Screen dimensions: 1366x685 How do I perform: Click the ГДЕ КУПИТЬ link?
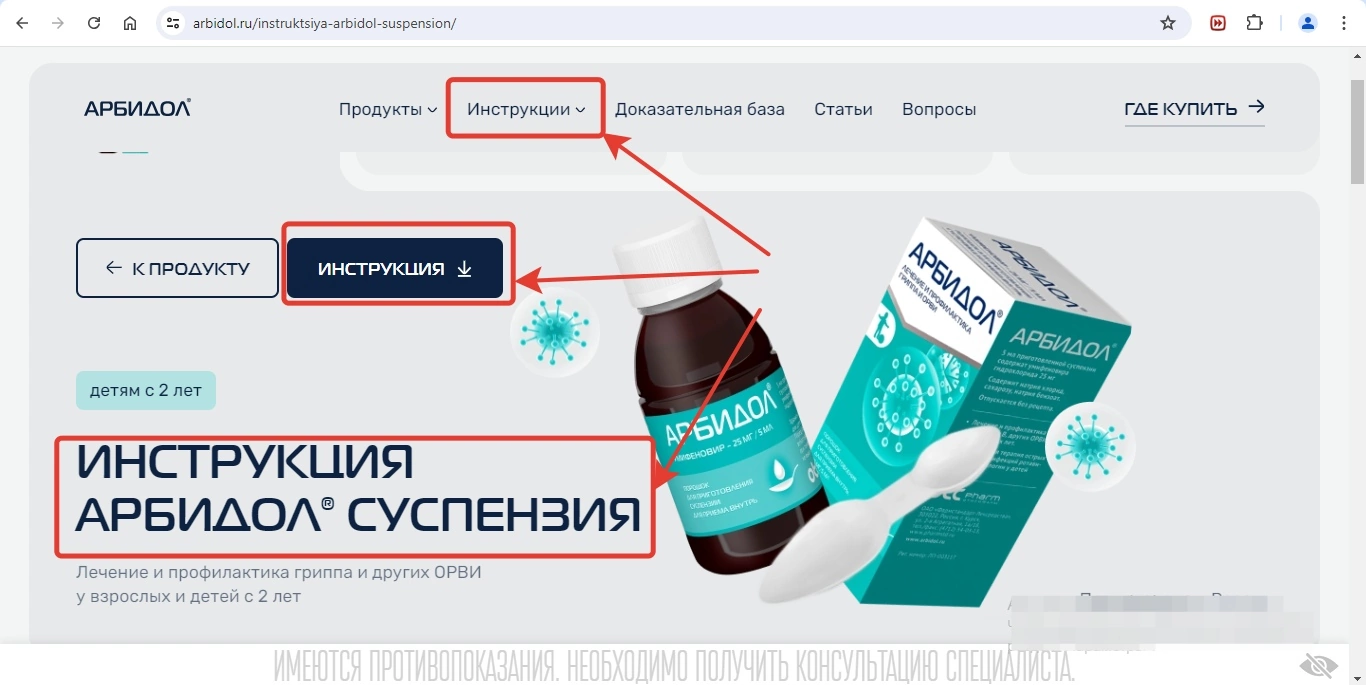[x=1195, y=109]
